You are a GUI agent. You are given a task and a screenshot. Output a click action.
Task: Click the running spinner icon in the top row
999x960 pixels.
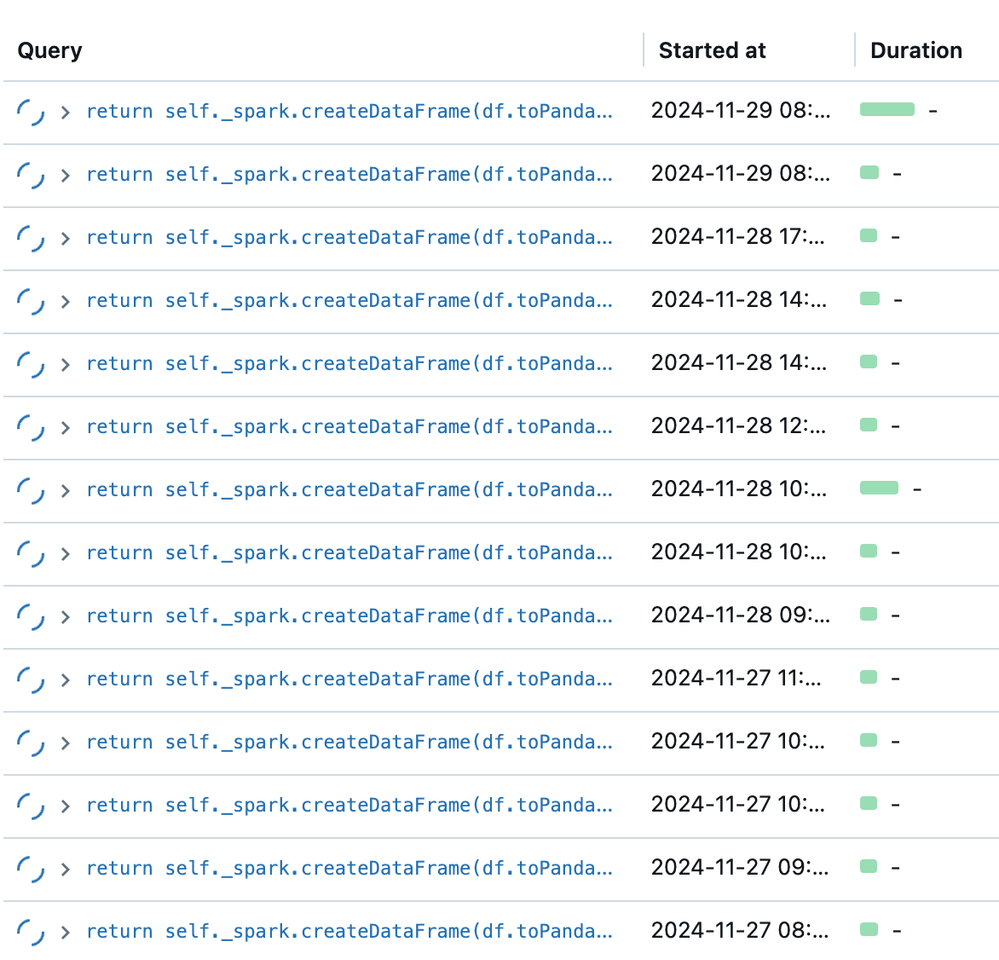pyautogui.click(x=31, y=112)
